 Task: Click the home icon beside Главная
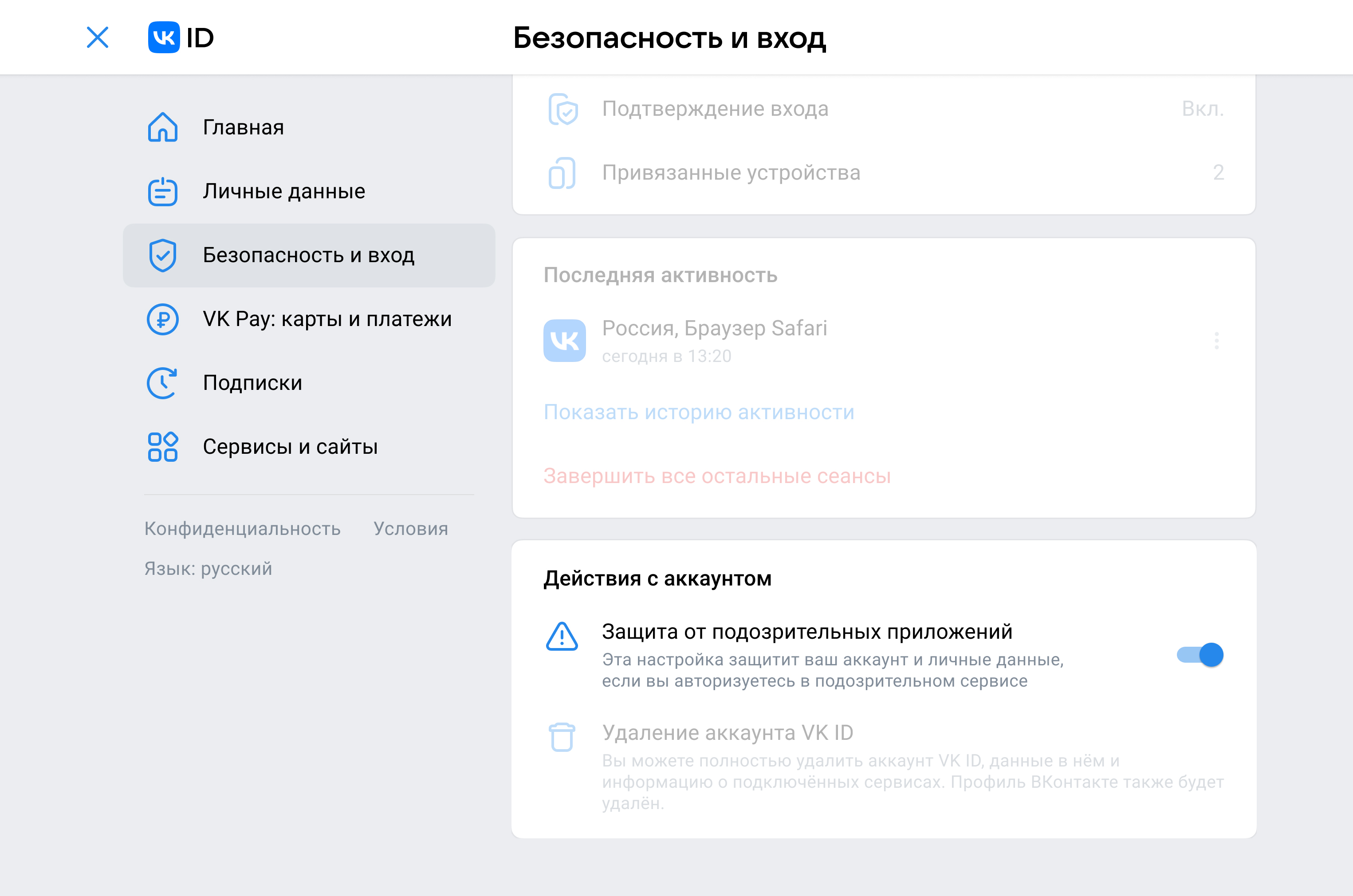(x=163, y=127)
